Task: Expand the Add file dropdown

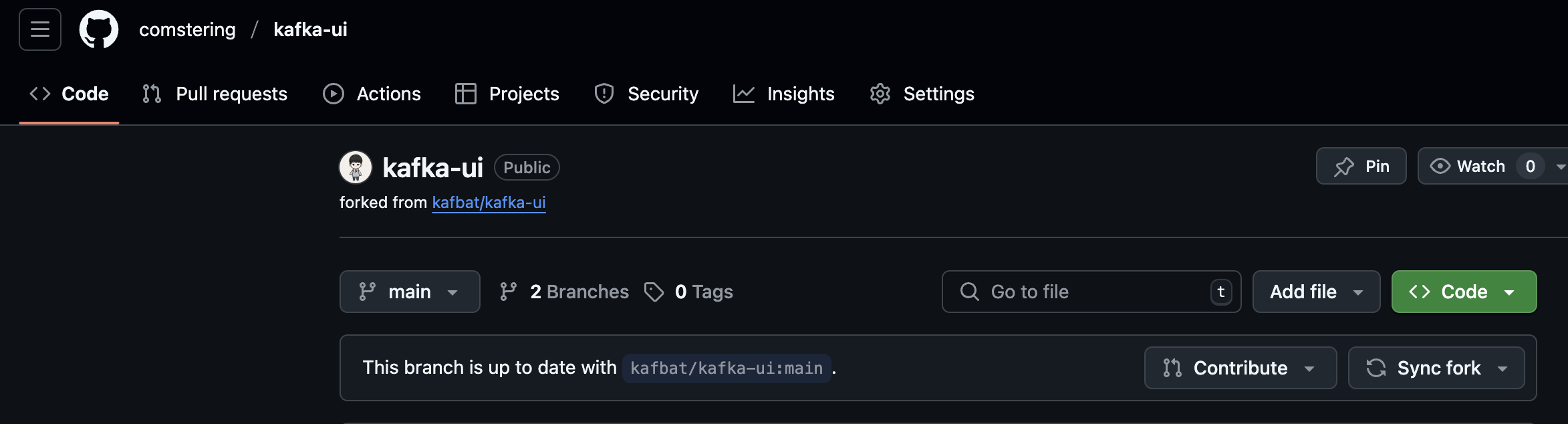Action: [1316, 292]
